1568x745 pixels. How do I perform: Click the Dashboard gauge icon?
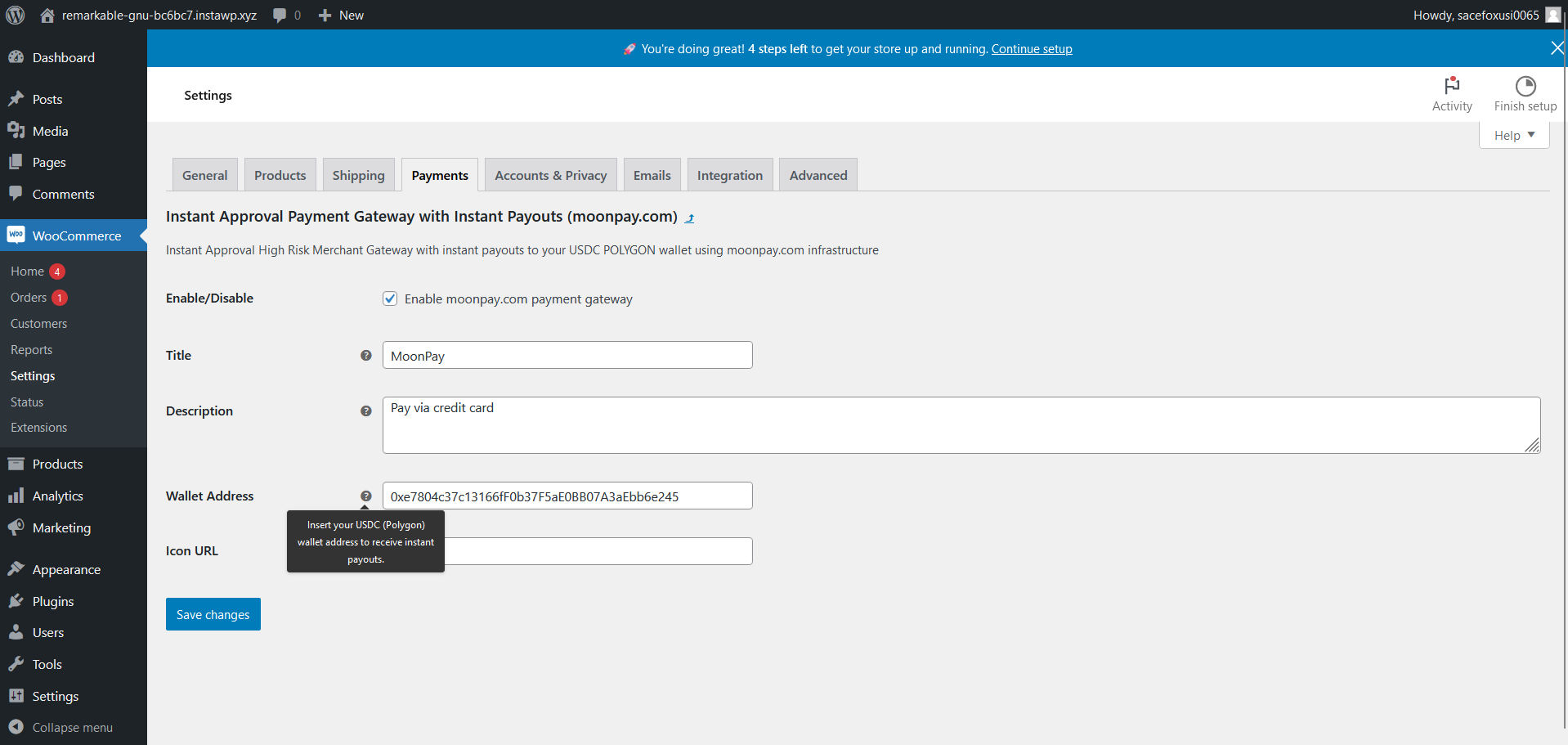tap(16, 57)
